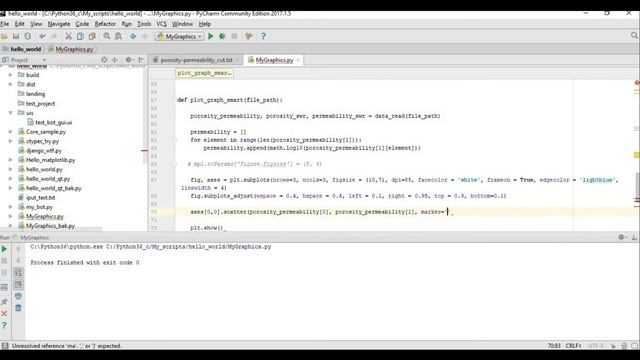Start debugging with the bug icon

point(222,36)
